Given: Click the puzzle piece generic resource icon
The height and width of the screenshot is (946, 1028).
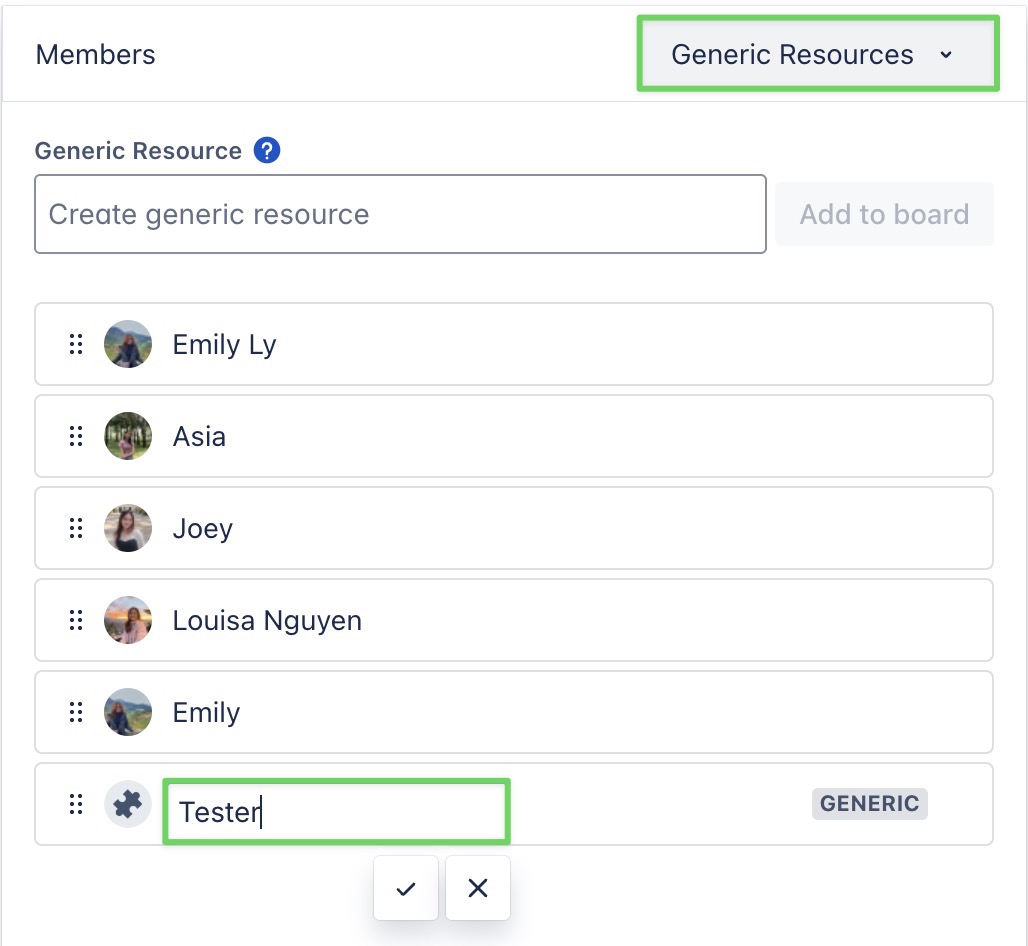Looking at the screenshot, I should pos(128,805).
